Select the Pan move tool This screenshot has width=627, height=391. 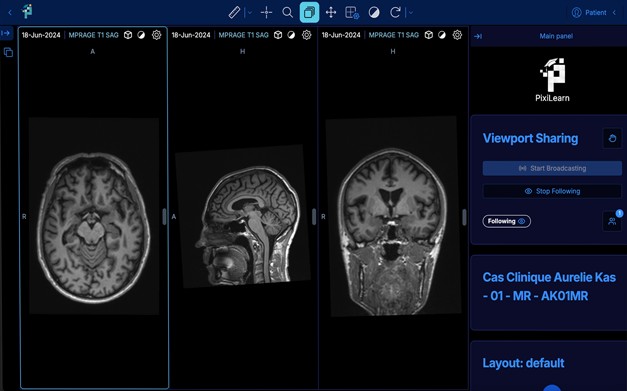click(x=331, y=12)
